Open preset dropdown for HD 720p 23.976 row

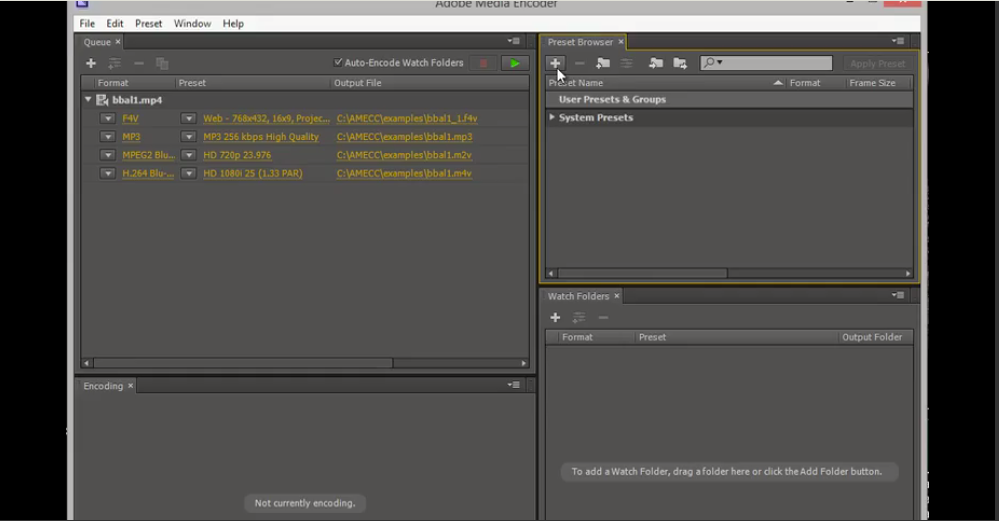coord(188,155)
